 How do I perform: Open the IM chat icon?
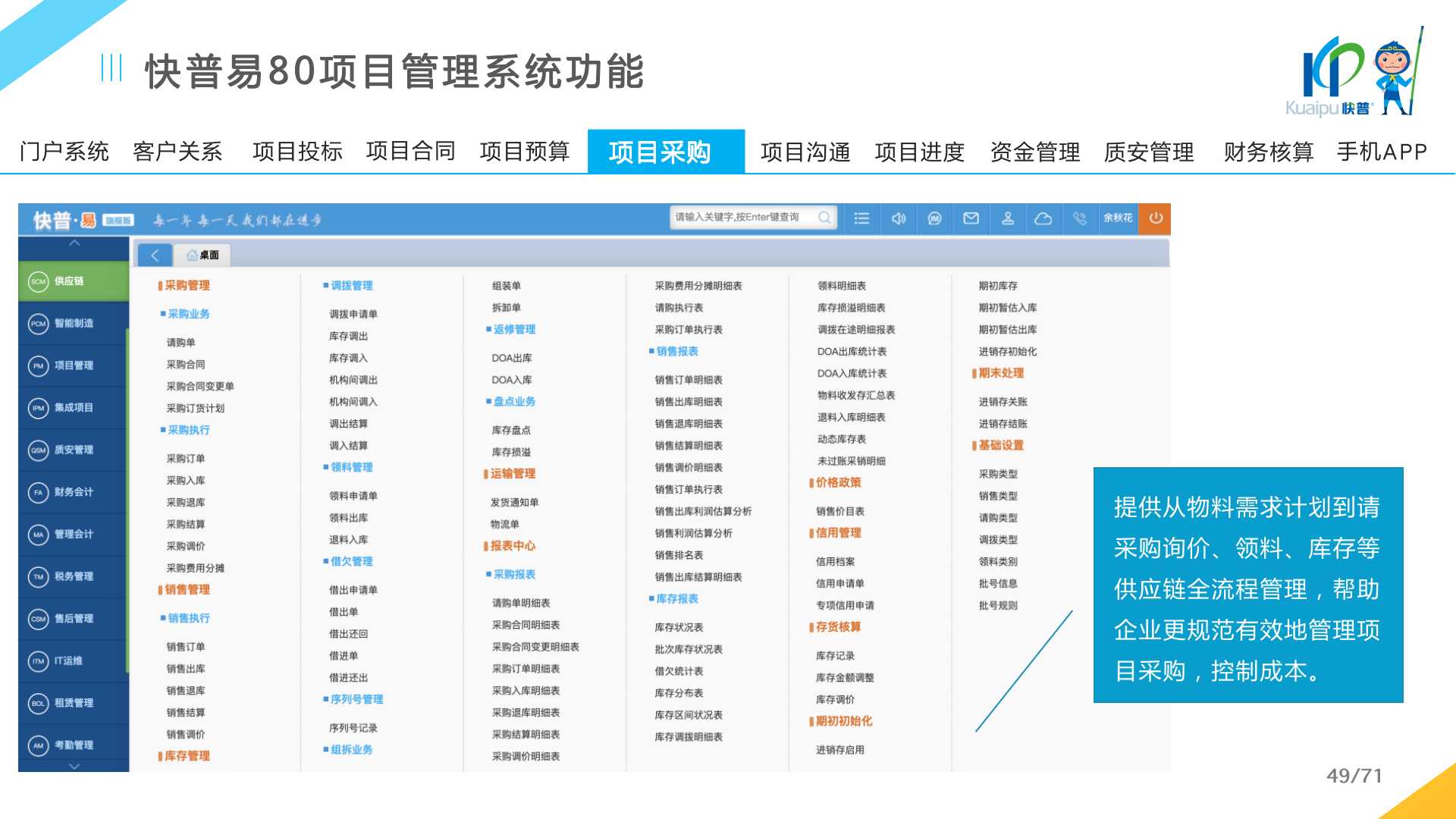pos(934,218)
